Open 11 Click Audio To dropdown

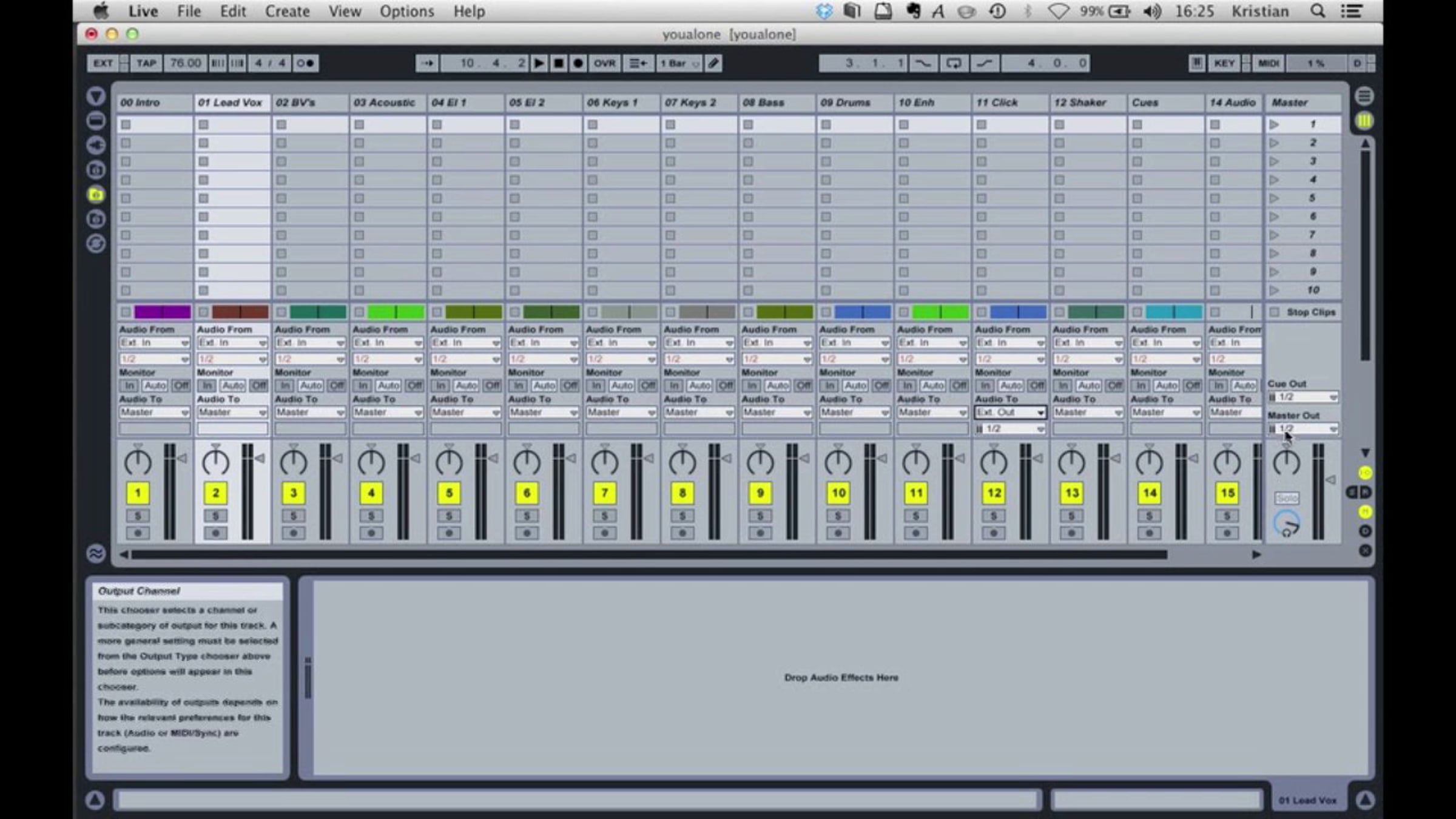pos(1010,413)
